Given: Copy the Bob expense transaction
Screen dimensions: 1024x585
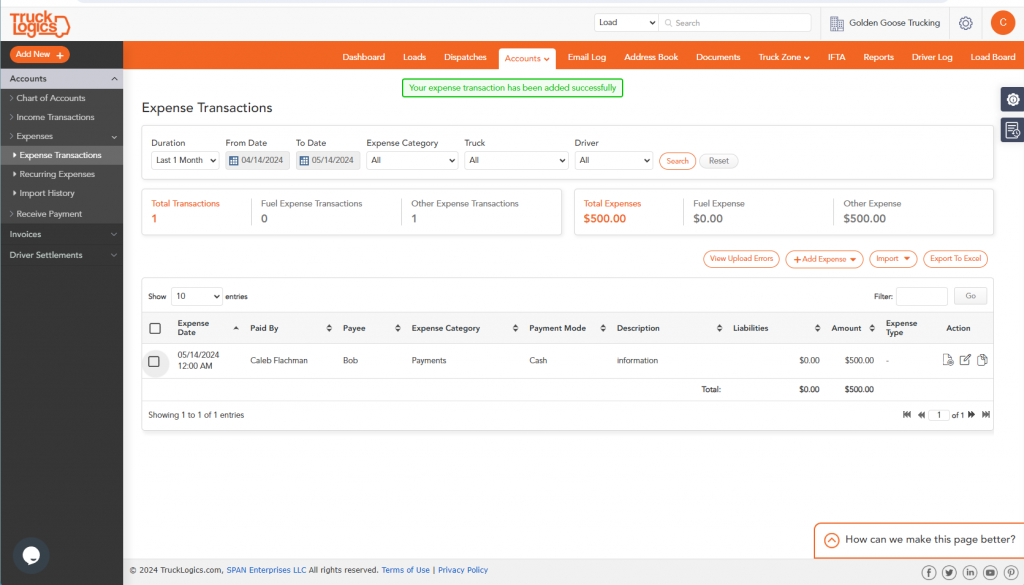Looking at the screenshot, I should click(982, 360).
